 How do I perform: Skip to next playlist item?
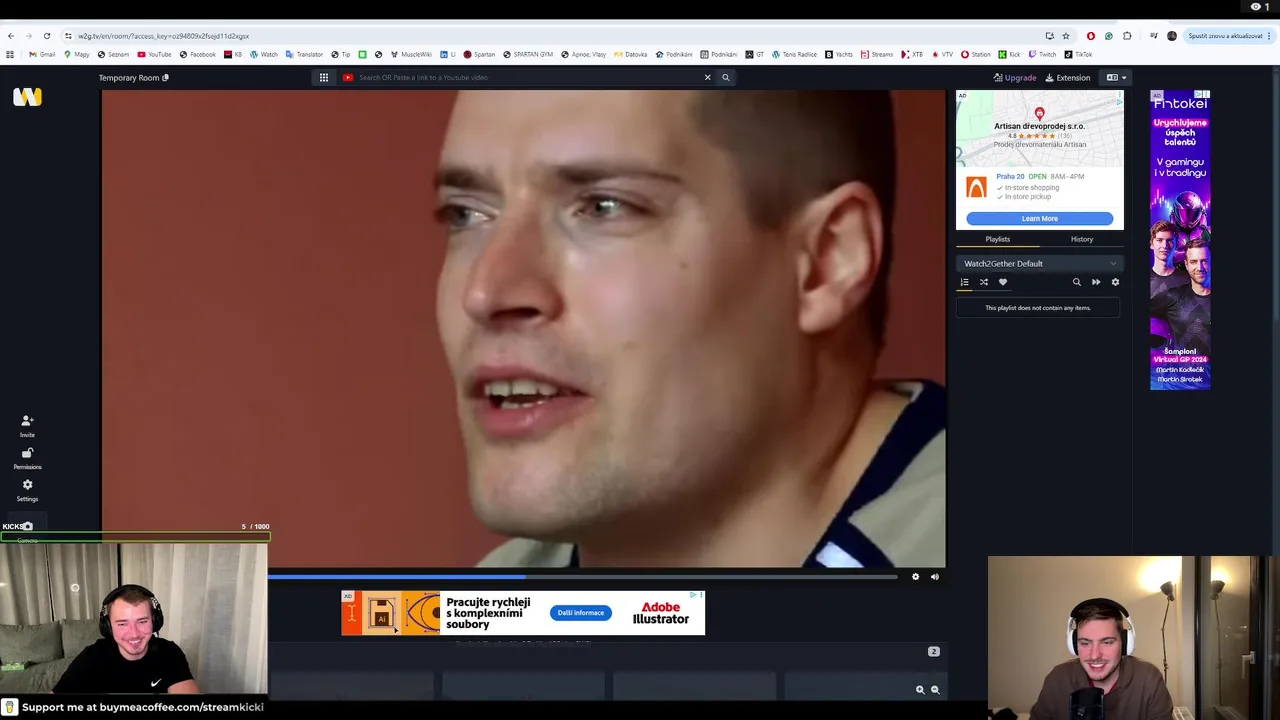tap(1096, 282)
